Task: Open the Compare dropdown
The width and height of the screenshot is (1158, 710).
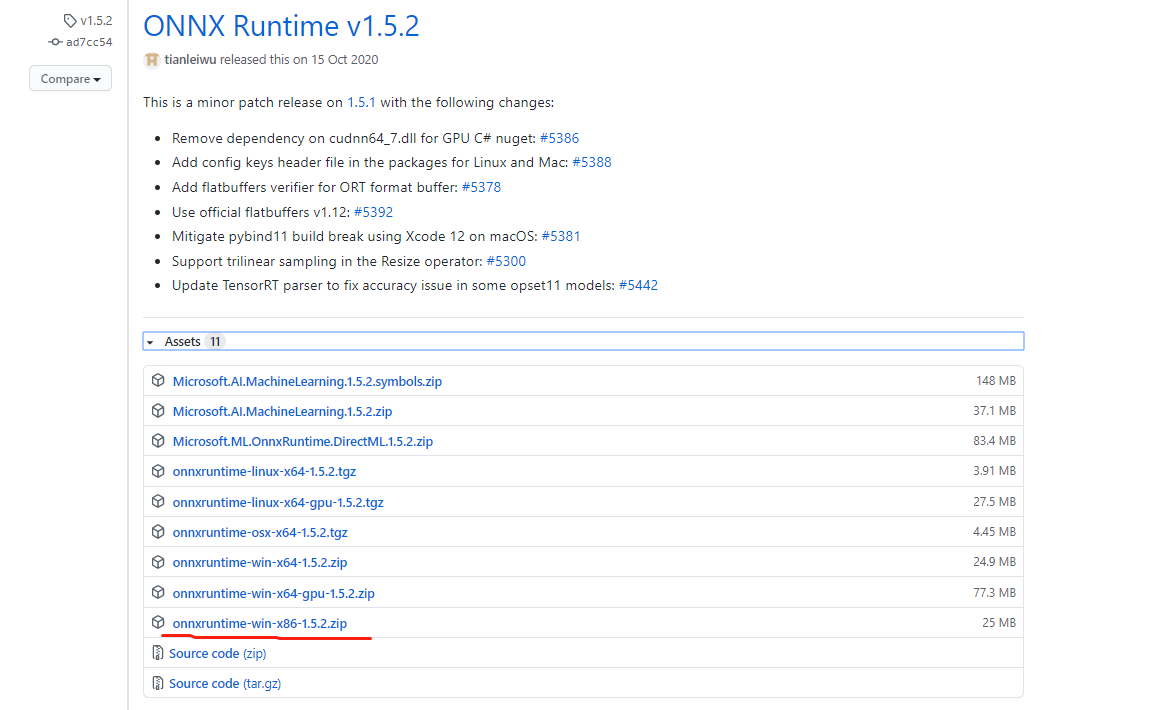Action: 70,78
